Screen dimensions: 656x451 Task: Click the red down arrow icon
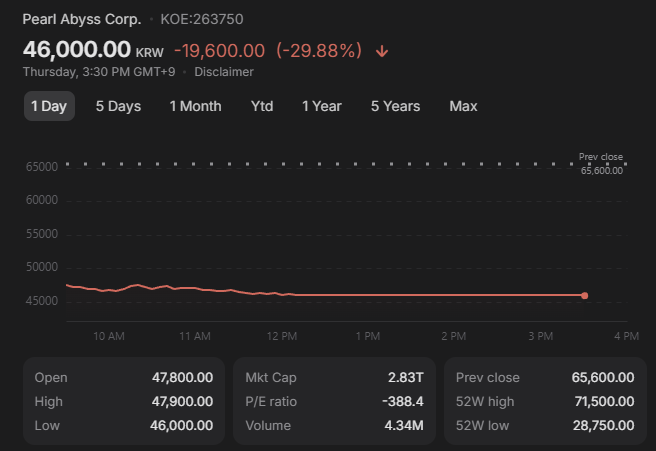point(382,51)
